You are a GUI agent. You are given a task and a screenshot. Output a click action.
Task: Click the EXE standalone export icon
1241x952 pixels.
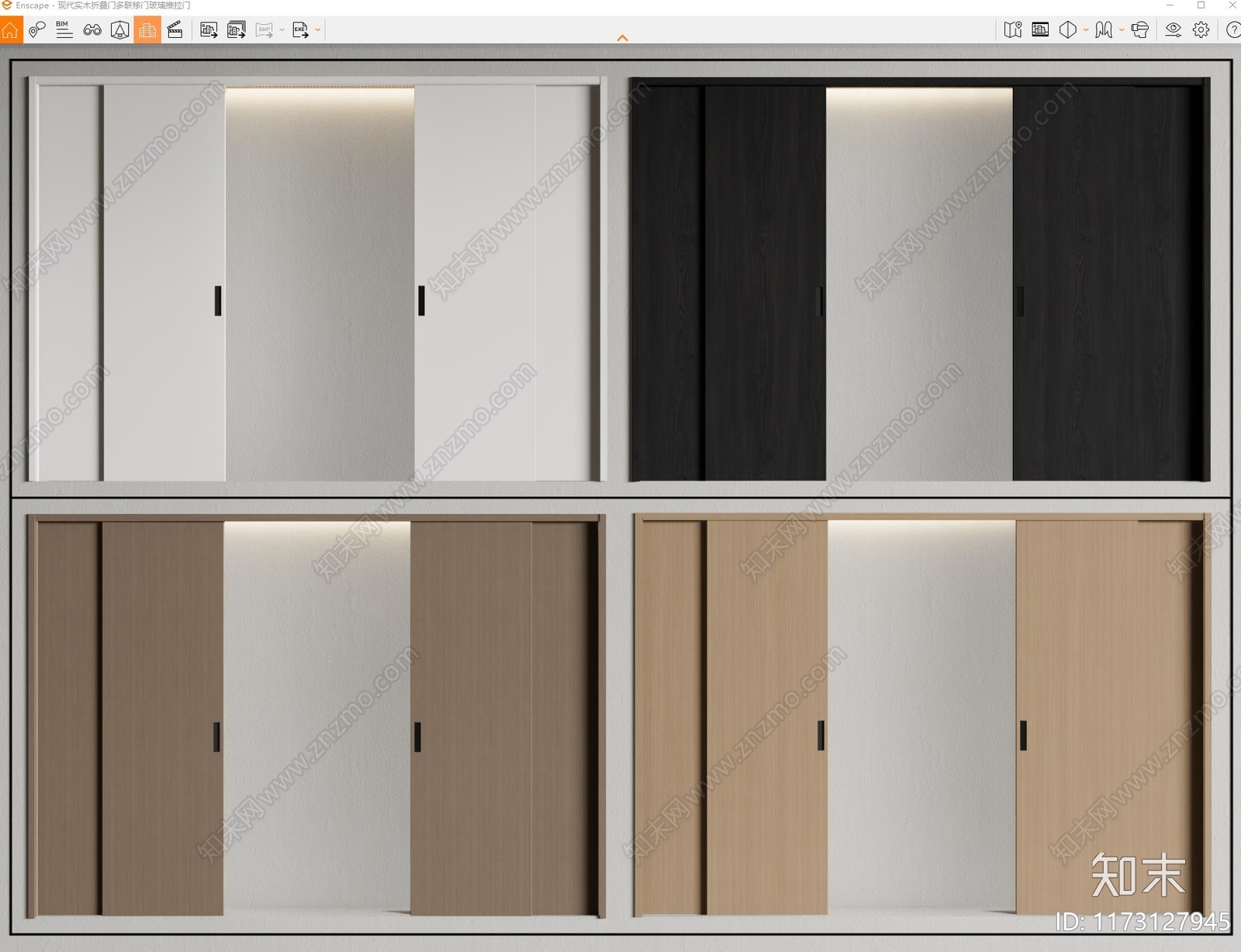[300, 30]
